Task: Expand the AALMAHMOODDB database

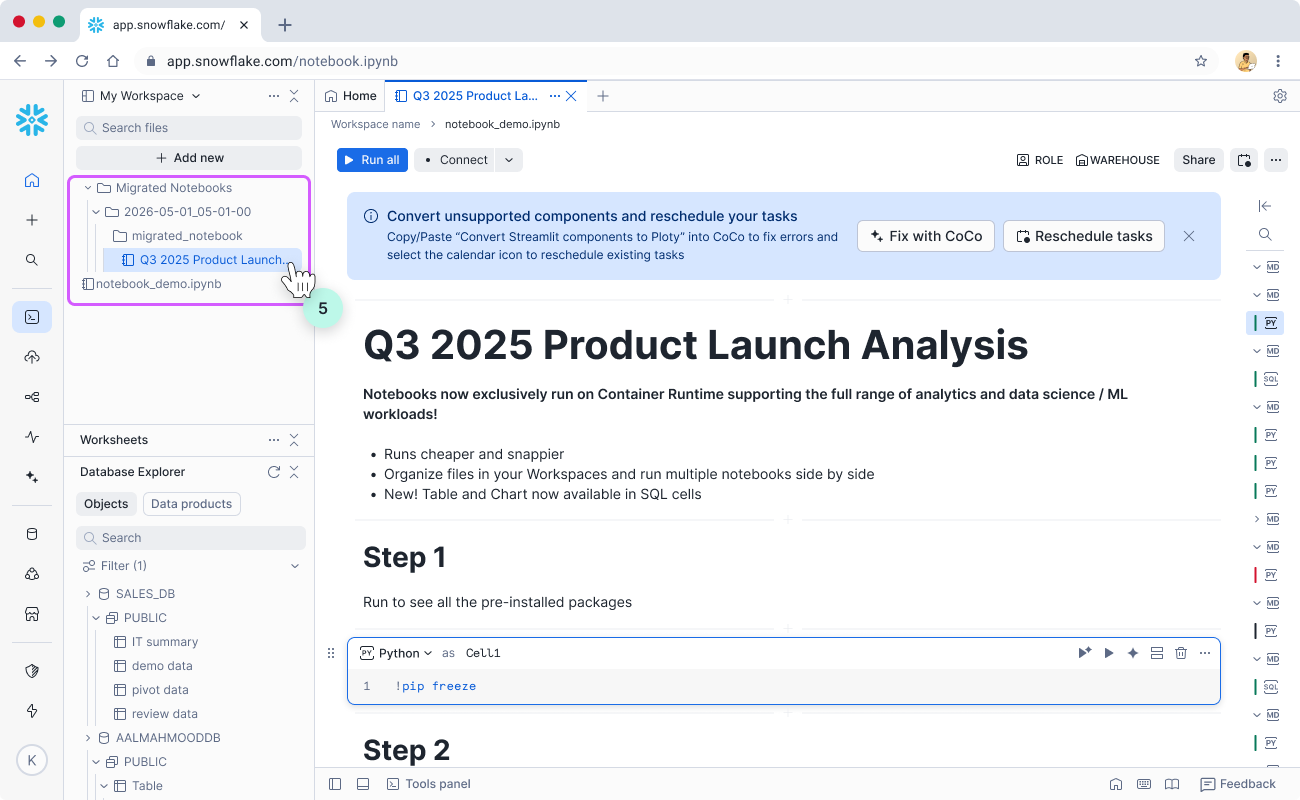Action: (88, 738)
